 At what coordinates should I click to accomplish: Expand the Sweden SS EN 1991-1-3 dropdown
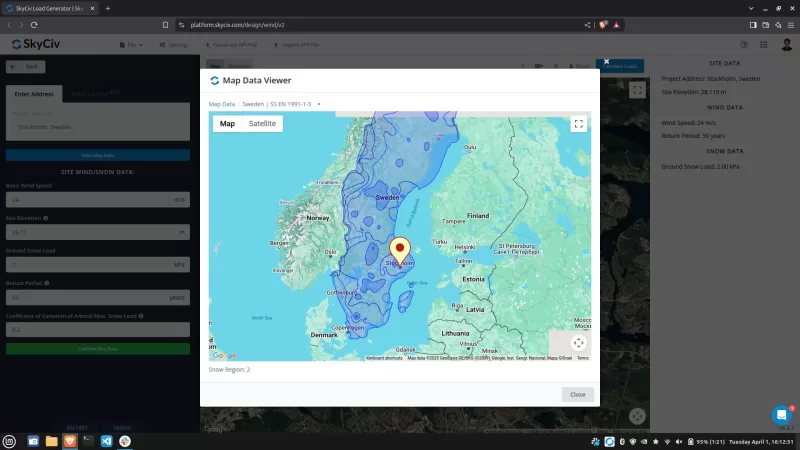[280, 103]
